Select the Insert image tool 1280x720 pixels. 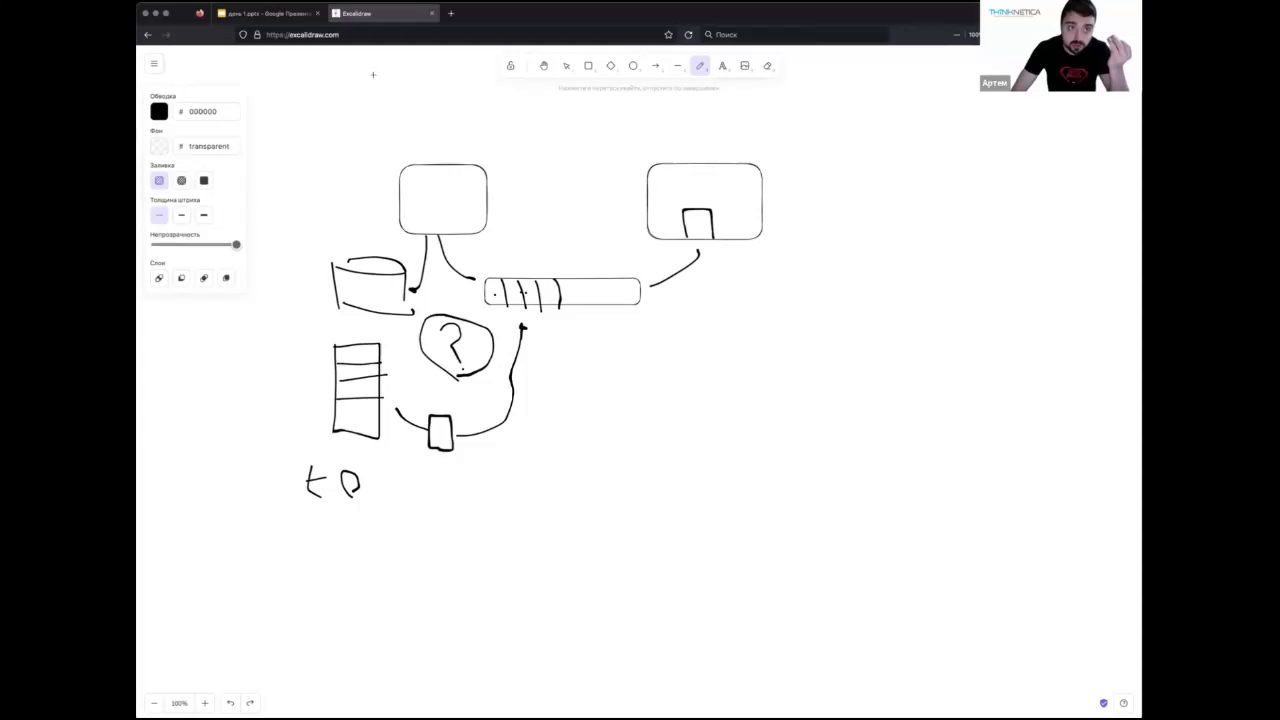tap(745, 66)
